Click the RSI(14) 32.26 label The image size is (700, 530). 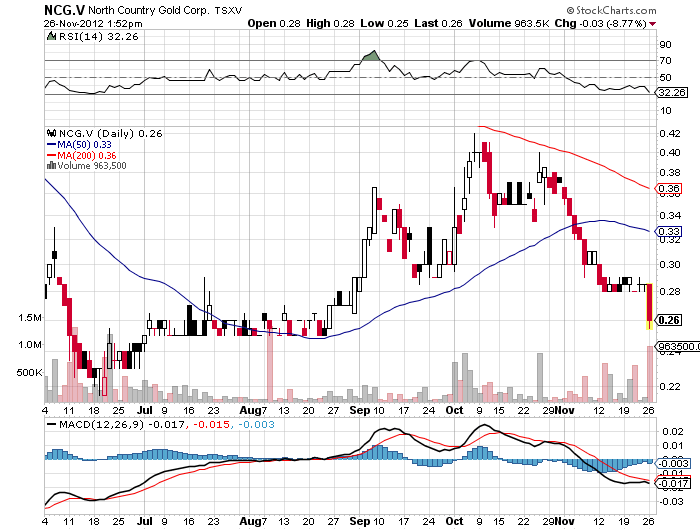pos(99,37)
